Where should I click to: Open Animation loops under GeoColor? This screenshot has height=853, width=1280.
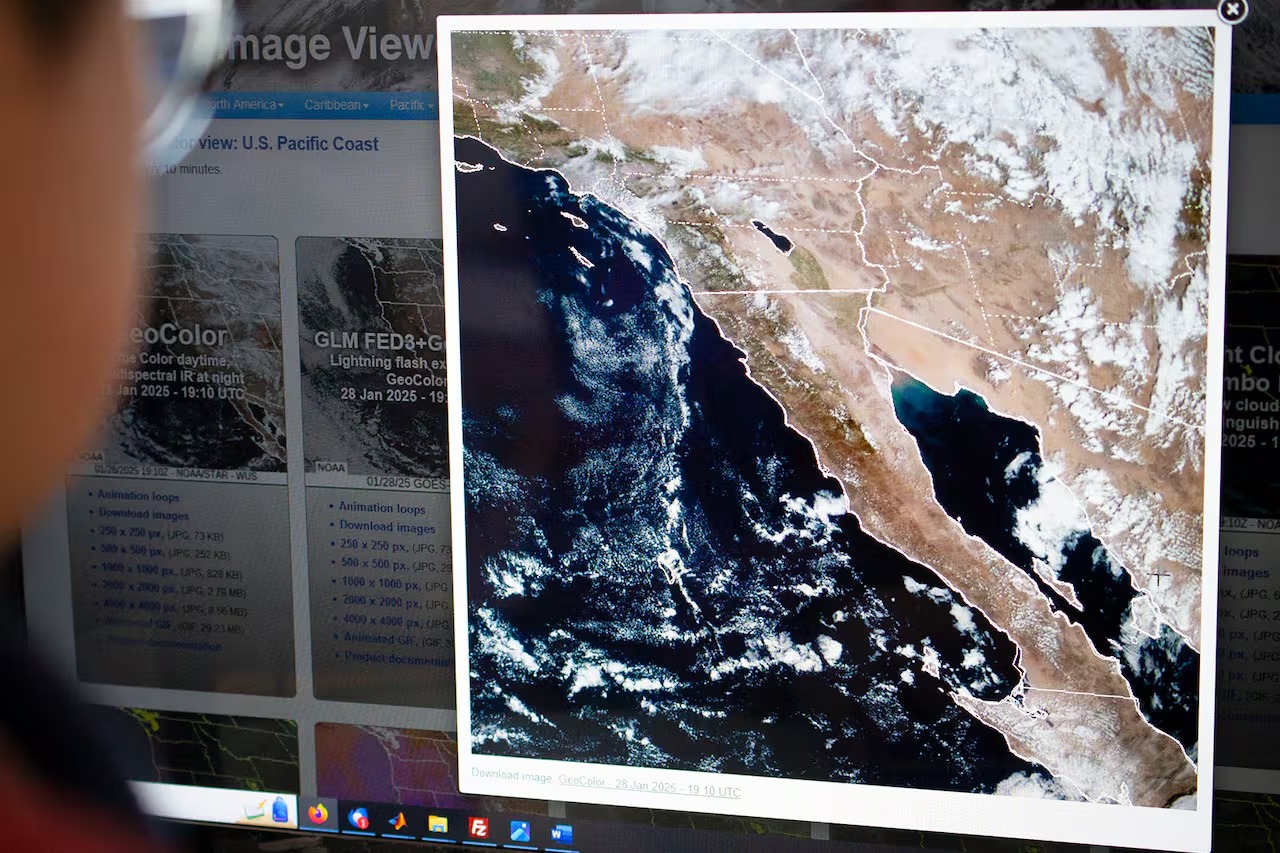click(x=138, y=495)
